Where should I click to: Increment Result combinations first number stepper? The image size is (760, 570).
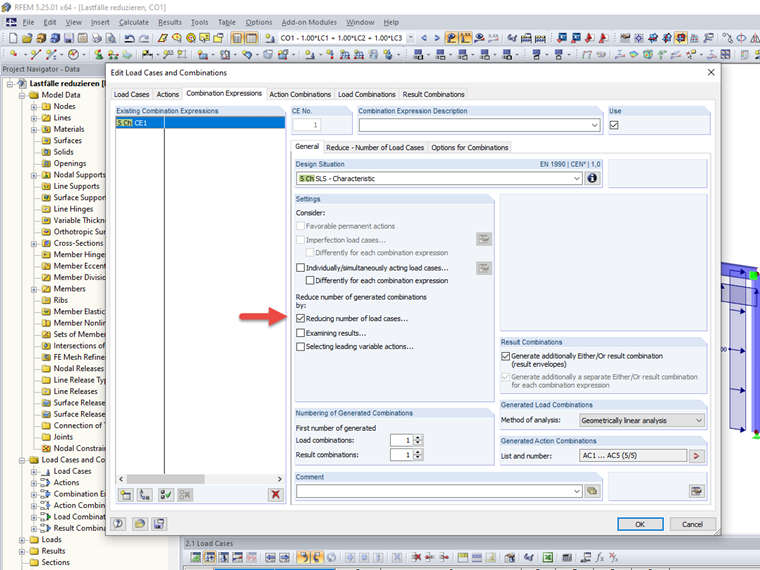418,452
